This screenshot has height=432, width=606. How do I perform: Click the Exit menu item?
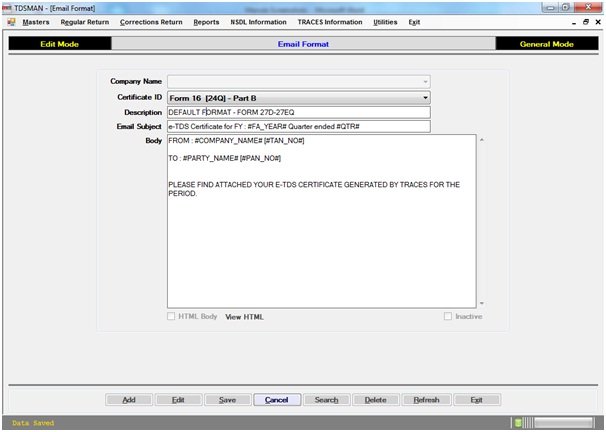click(414, 22)
